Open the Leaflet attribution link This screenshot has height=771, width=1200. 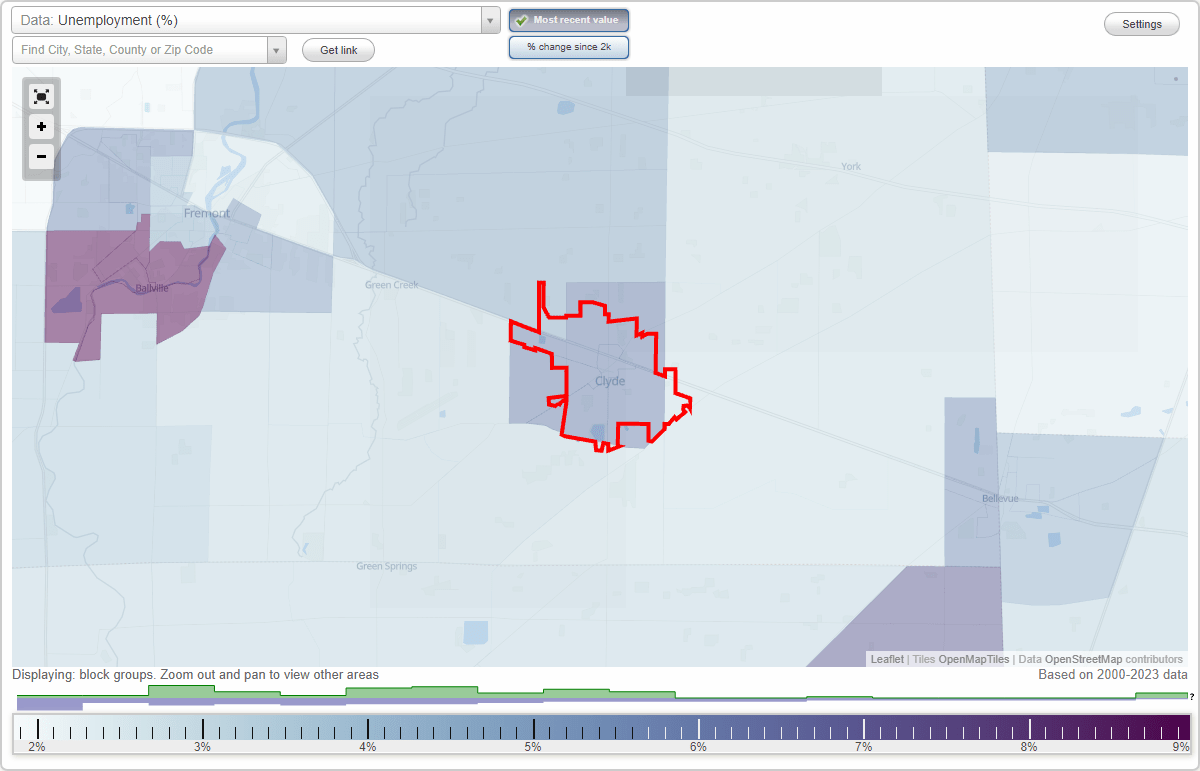pos(887,659)
